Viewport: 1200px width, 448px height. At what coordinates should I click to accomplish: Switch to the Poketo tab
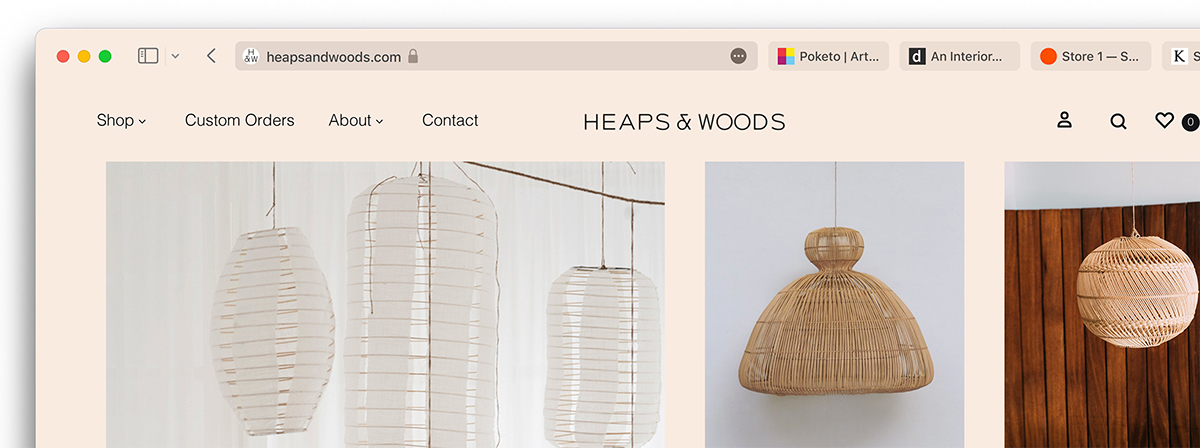[x=828, y=56]
